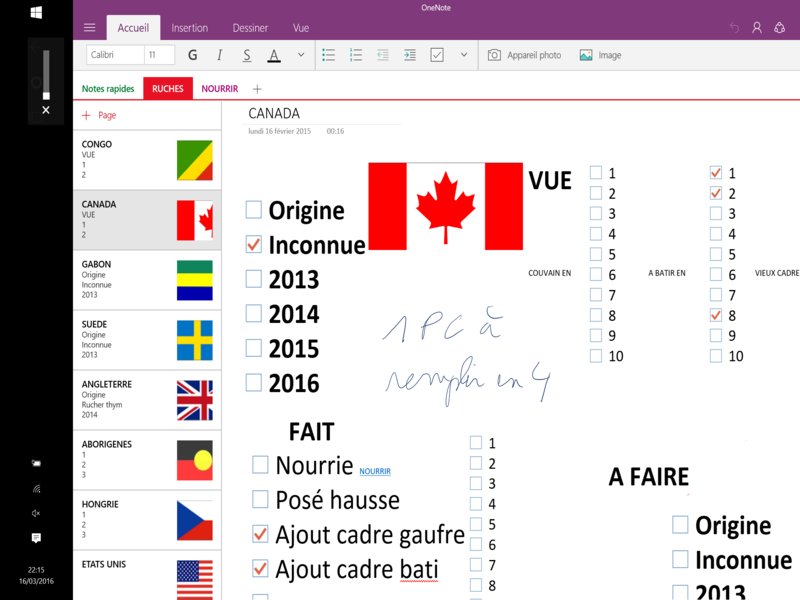The width and height of the screenshot is (800, 600).
Task: Check the Origine checkbox beside the flag
Action: pos(254,209)
